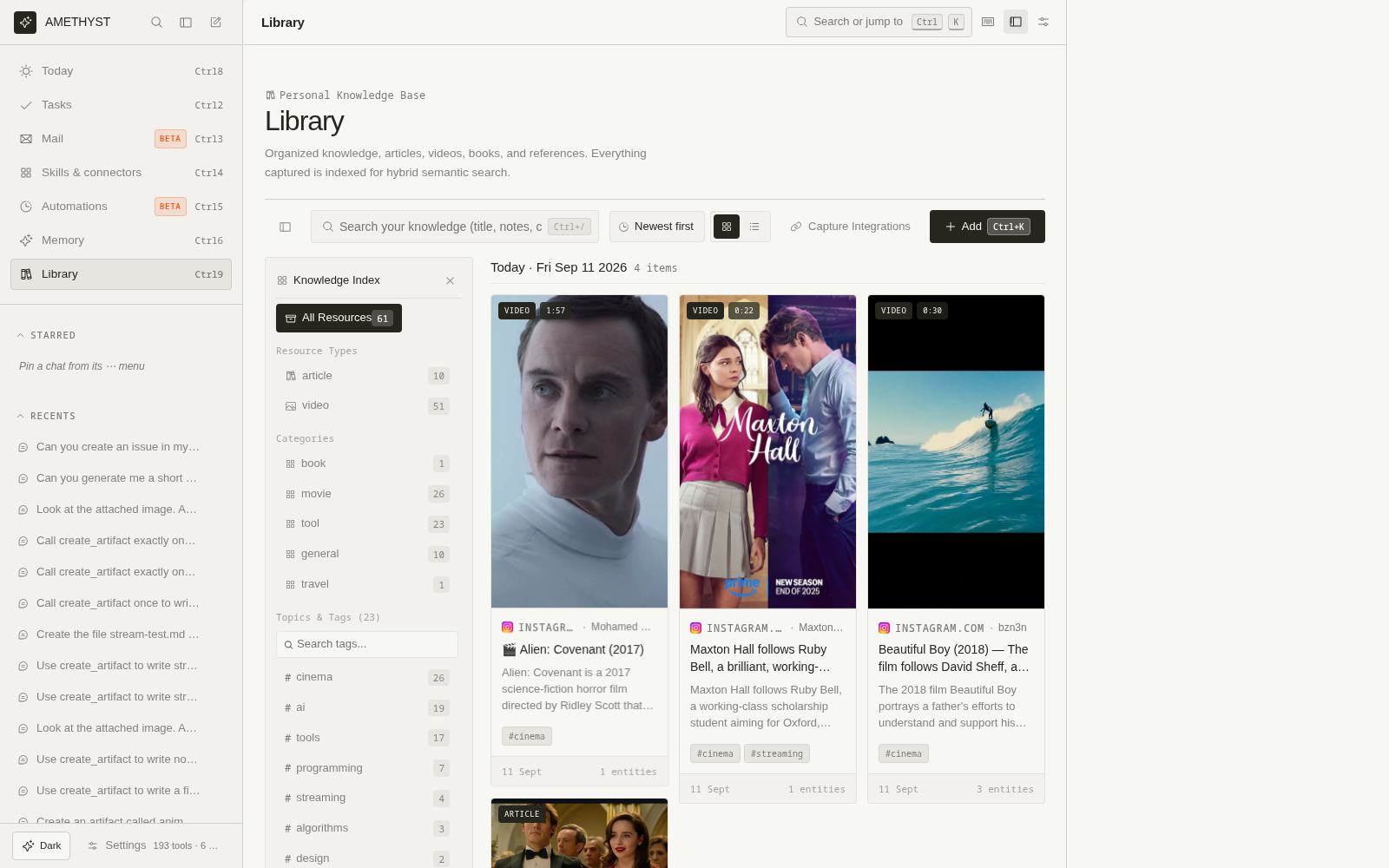The height and width of the screenshot is (868, 1389).
Task: Select the programming tag filter
Action: (368, 768)
